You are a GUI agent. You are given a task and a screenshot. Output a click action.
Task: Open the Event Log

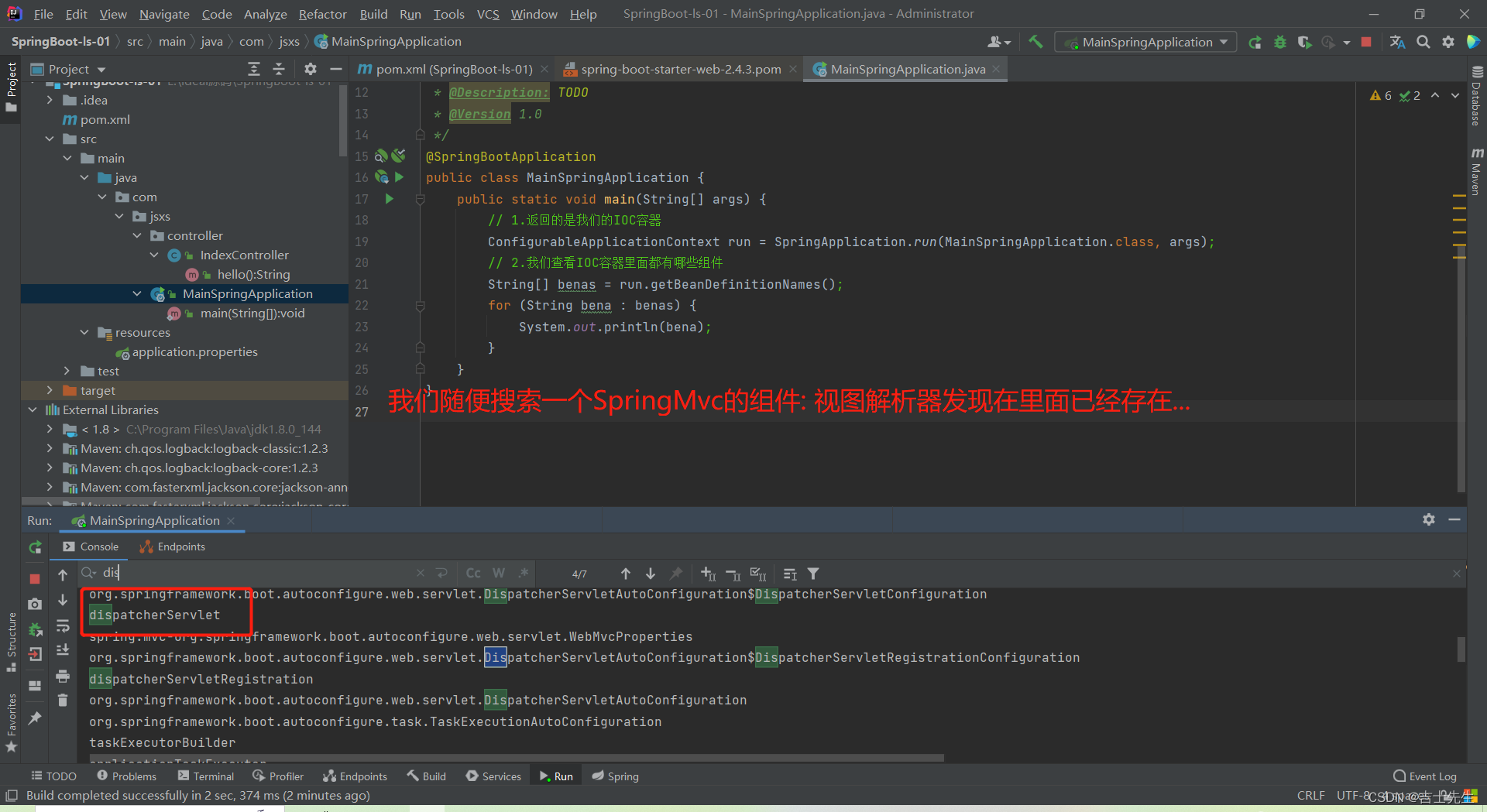tap(1424, 776)
